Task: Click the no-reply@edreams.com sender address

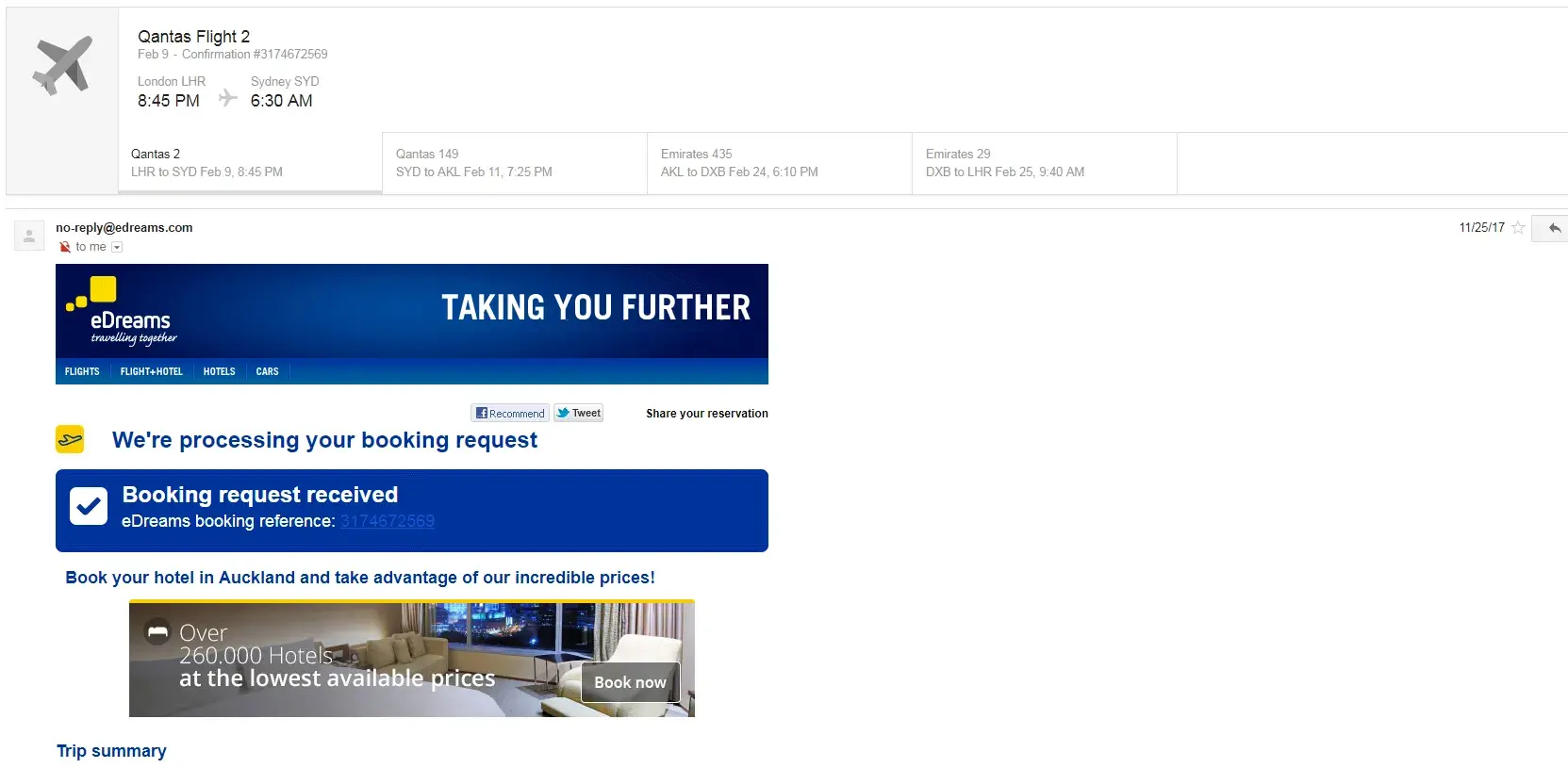Action: tap(124, 227)
